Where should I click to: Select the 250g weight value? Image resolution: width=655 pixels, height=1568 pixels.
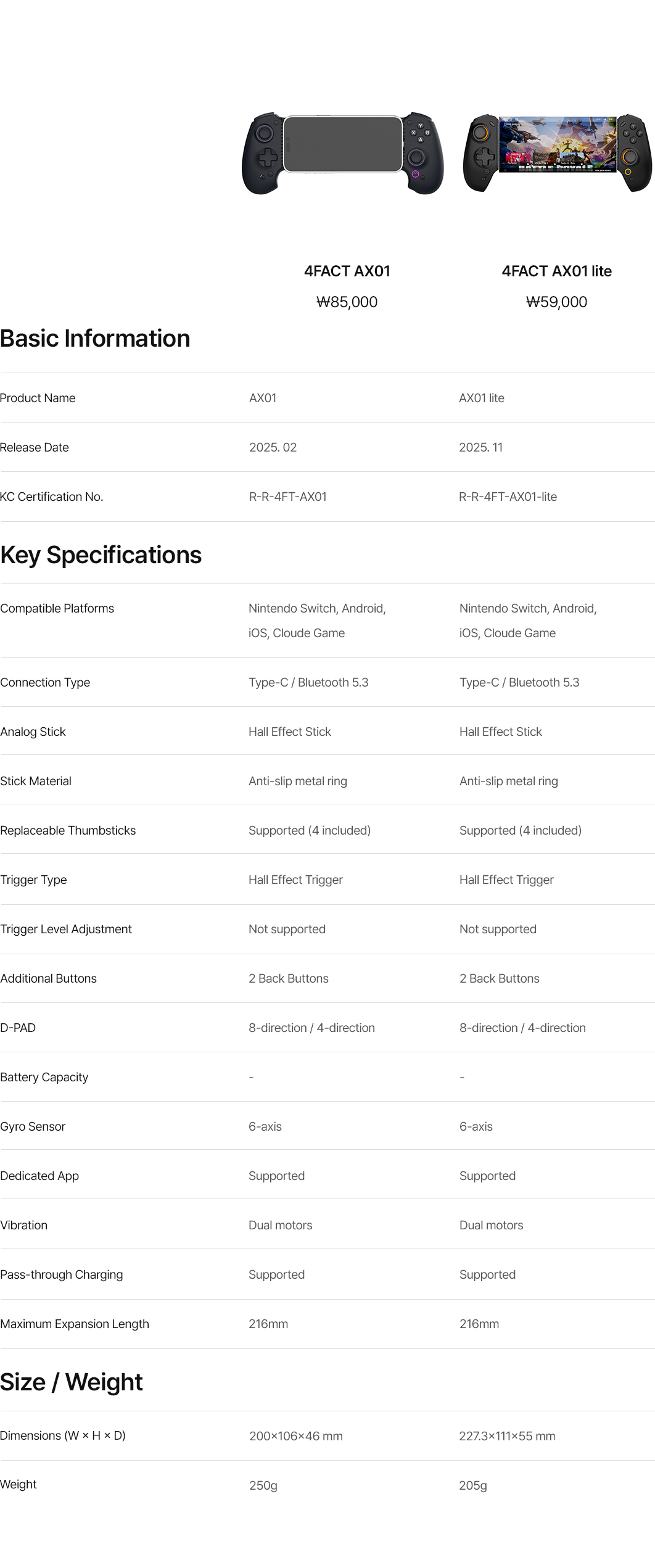click(263, 1485)
